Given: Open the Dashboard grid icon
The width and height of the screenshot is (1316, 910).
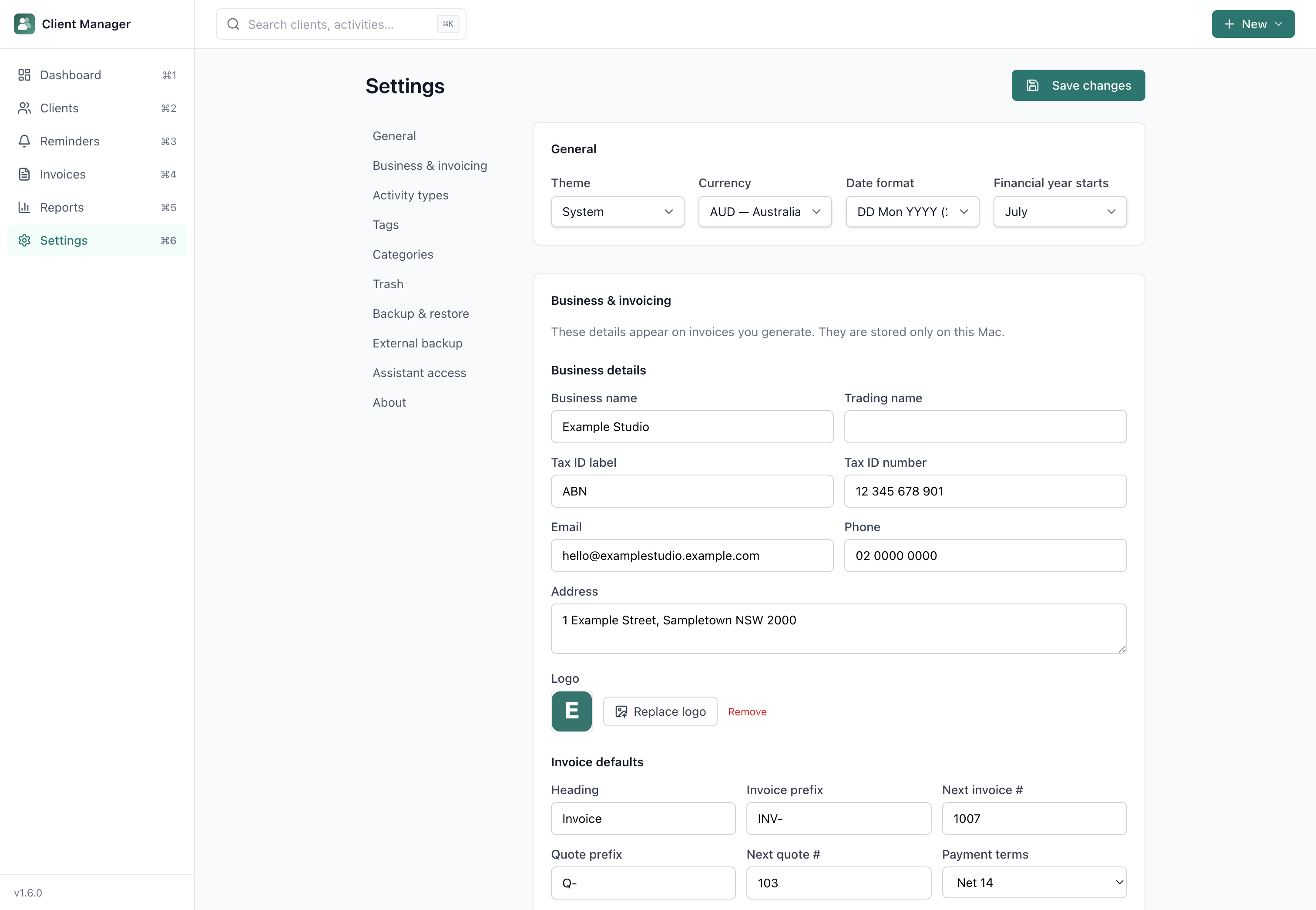Looking at the screenshot, I should point(24,75).
